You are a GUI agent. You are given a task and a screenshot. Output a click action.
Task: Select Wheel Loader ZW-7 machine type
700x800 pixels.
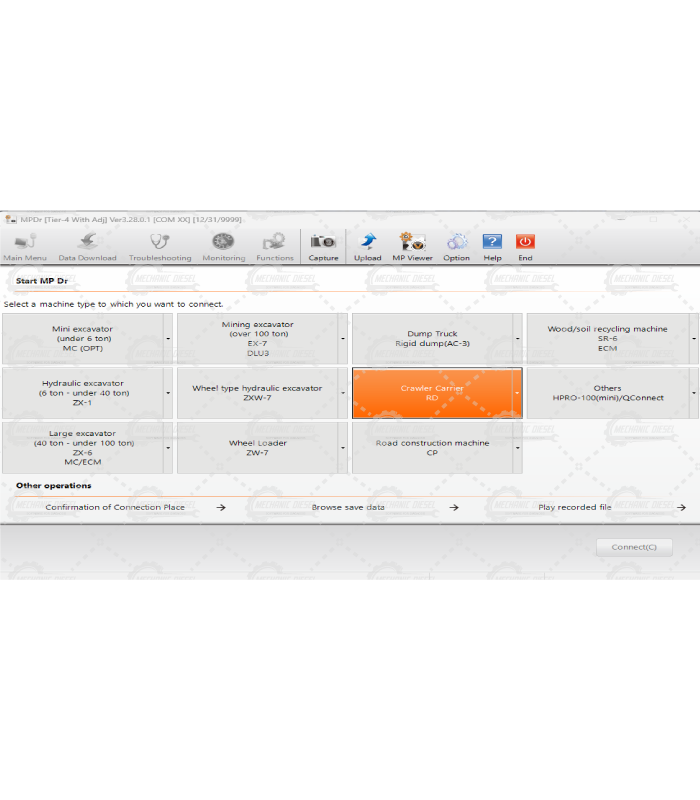(257, 448)
